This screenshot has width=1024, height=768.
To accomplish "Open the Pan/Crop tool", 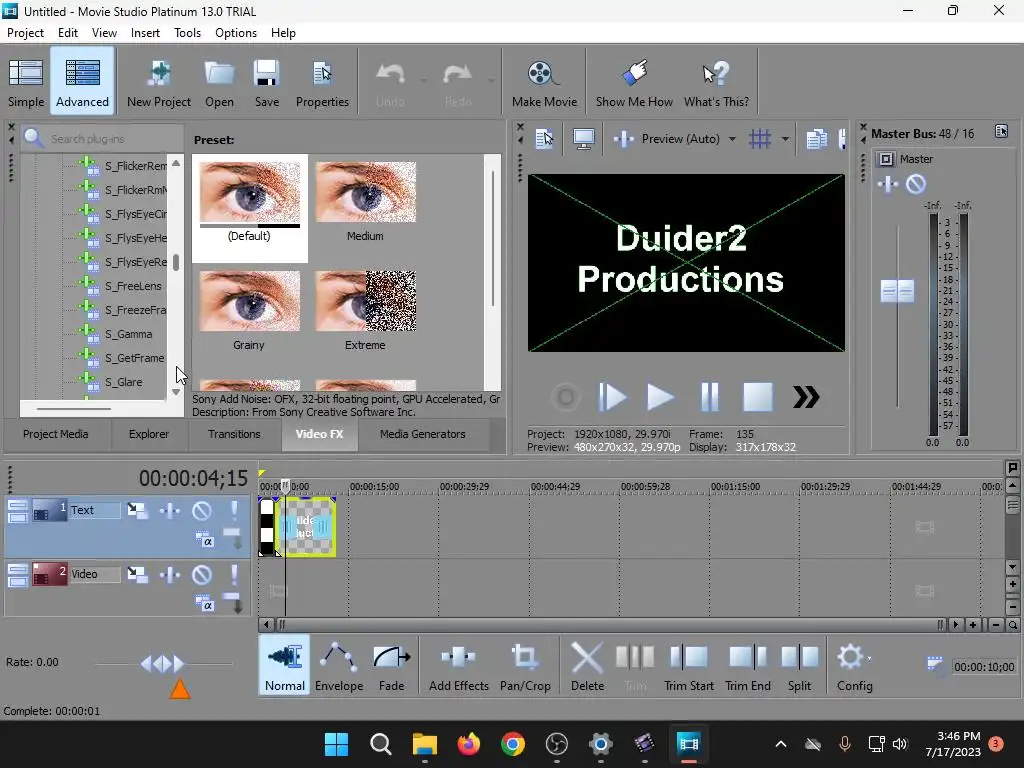I will click(x=525, y=667).
